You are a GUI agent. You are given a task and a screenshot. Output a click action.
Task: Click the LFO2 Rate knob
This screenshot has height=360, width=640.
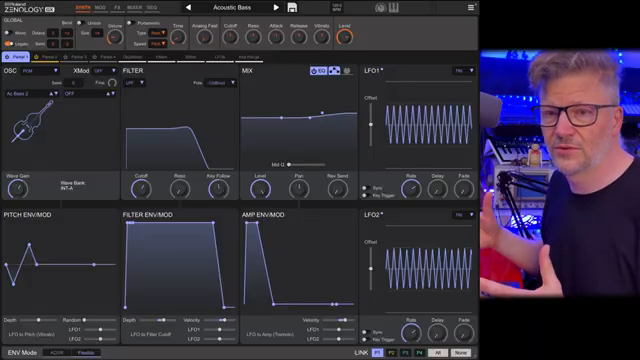coord(411,333)
